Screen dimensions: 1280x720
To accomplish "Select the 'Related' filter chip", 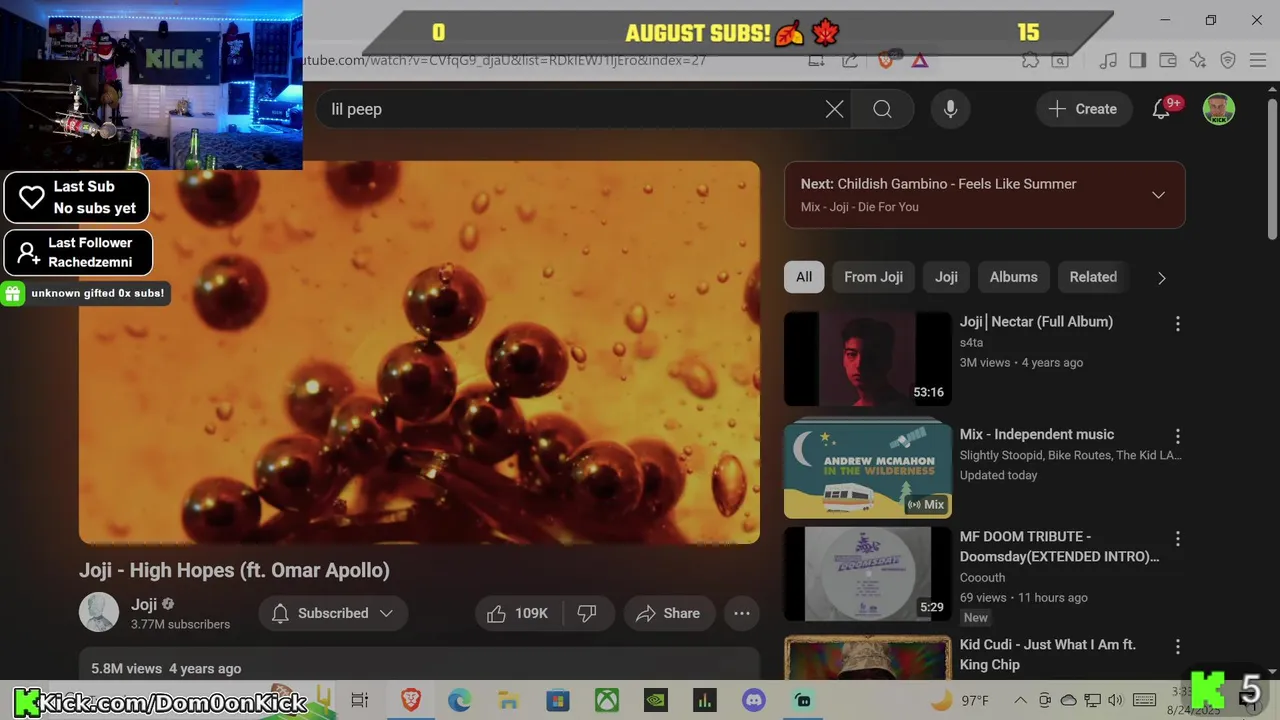I will tap(1093, 277).
